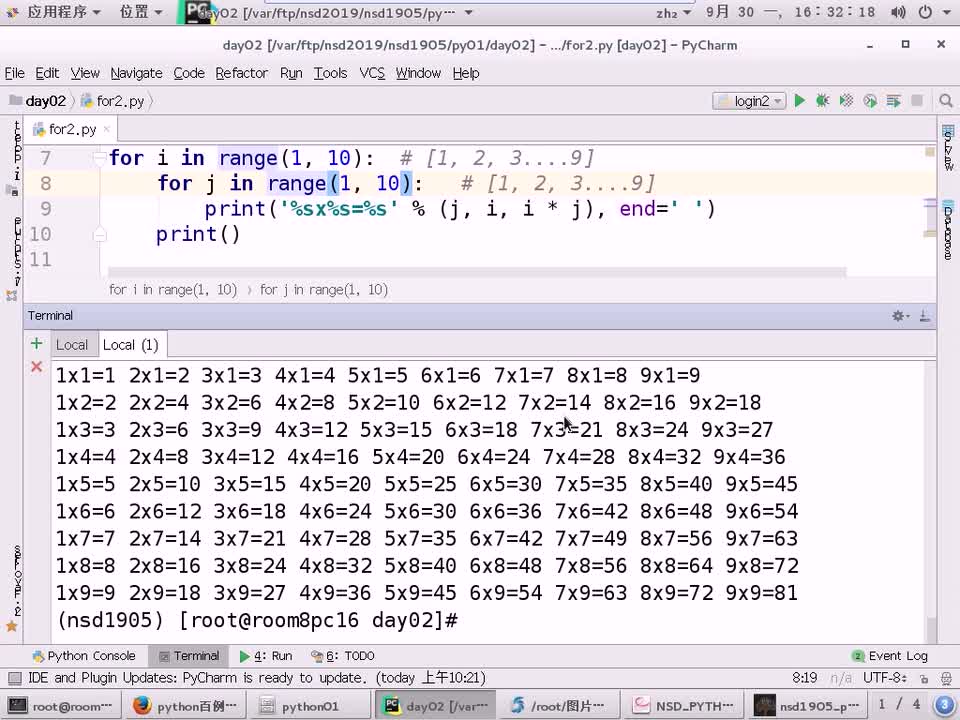Run the login2 configuration with green play icon

click(x=799, y=101)
